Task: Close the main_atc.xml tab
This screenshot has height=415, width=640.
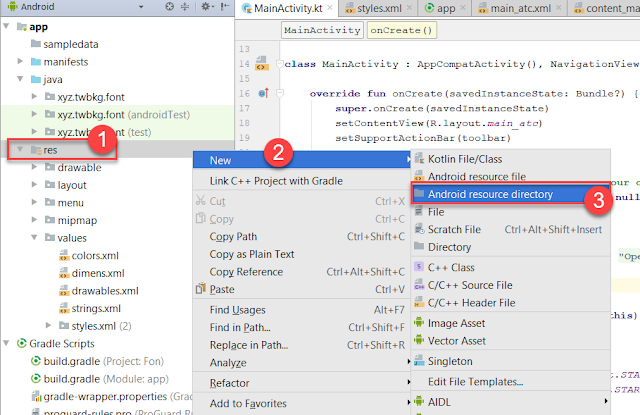Action: coord(559,7)
